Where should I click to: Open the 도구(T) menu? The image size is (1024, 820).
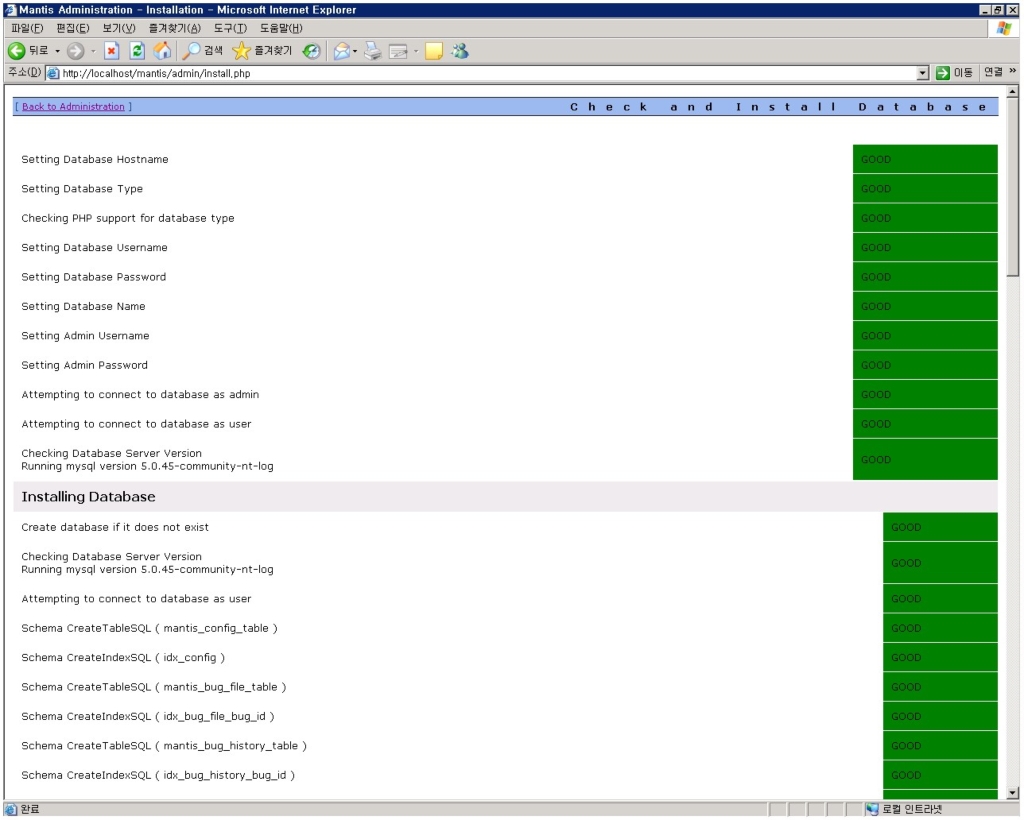pyautogui.click(x=230, y=28)
